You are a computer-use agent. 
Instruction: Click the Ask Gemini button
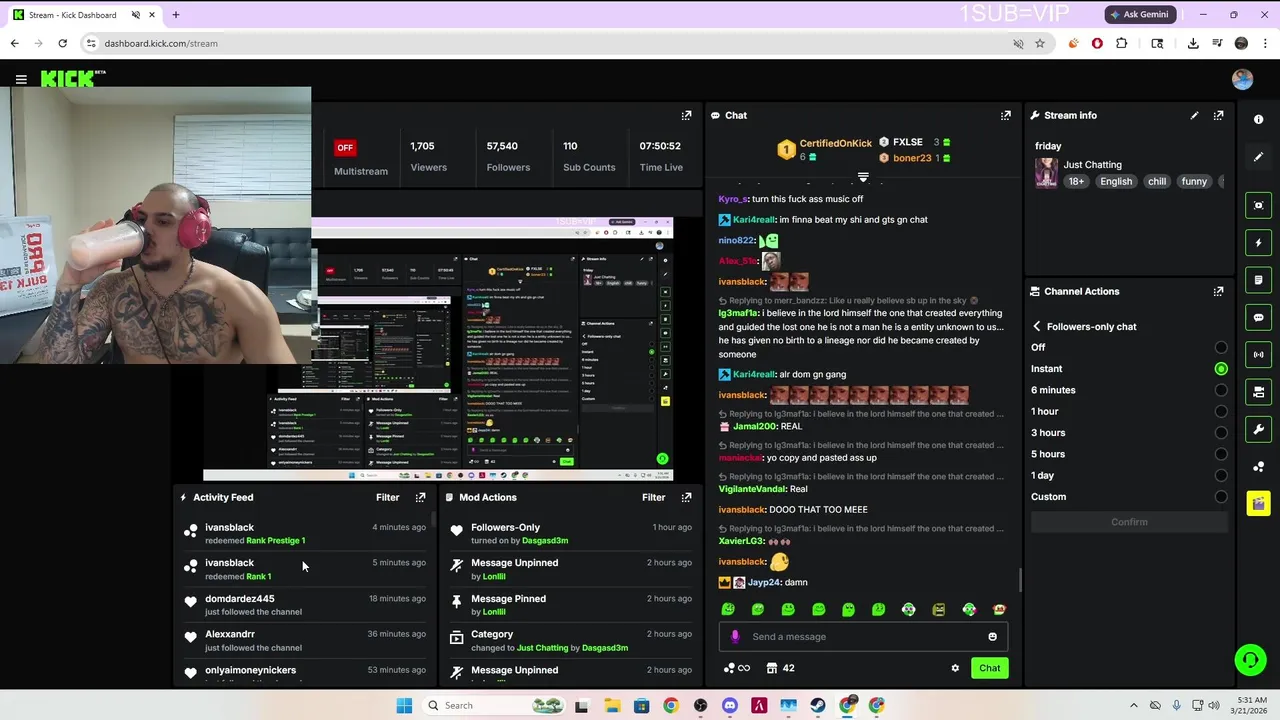(x=1139, y=15)
